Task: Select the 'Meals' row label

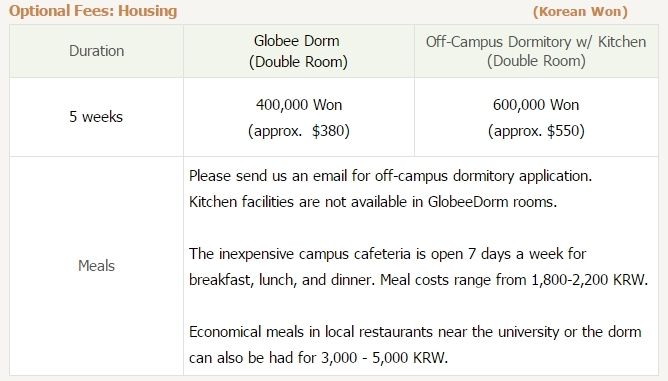Action: [96, 266]
